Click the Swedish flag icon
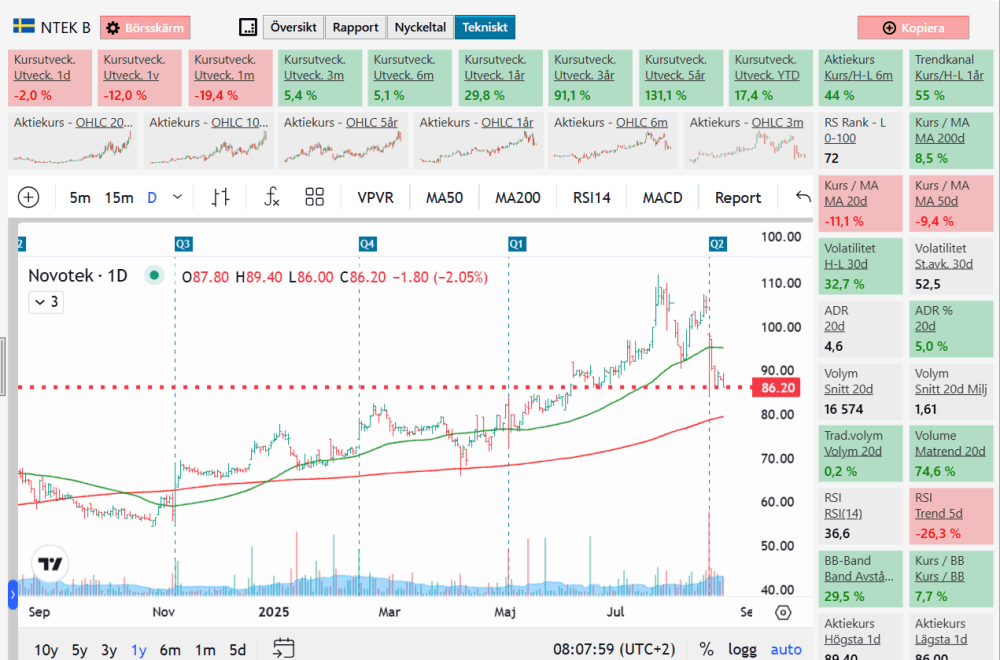 [24, 27]
